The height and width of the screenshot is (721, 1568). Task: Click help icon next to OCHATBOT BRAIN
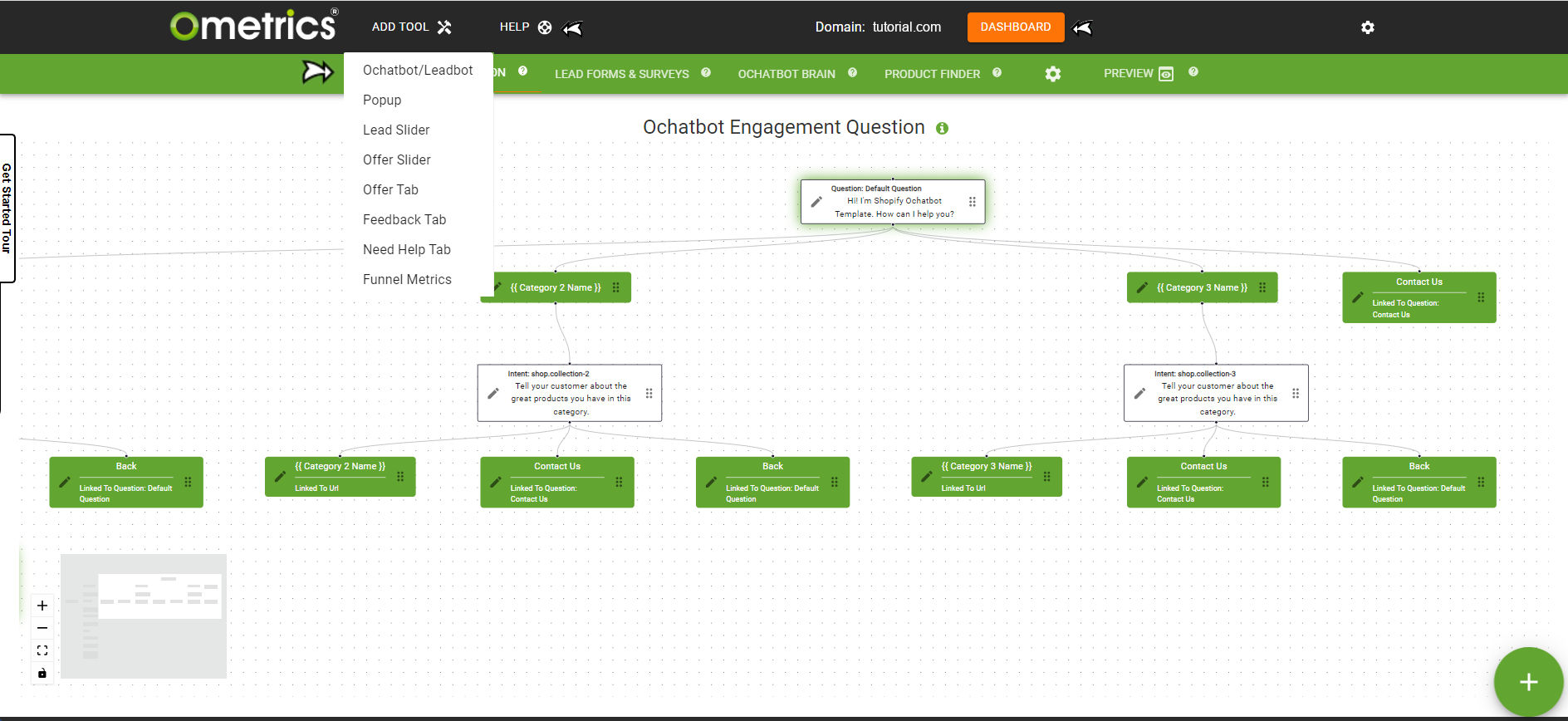pyautogui.click(x=852, y=72)
